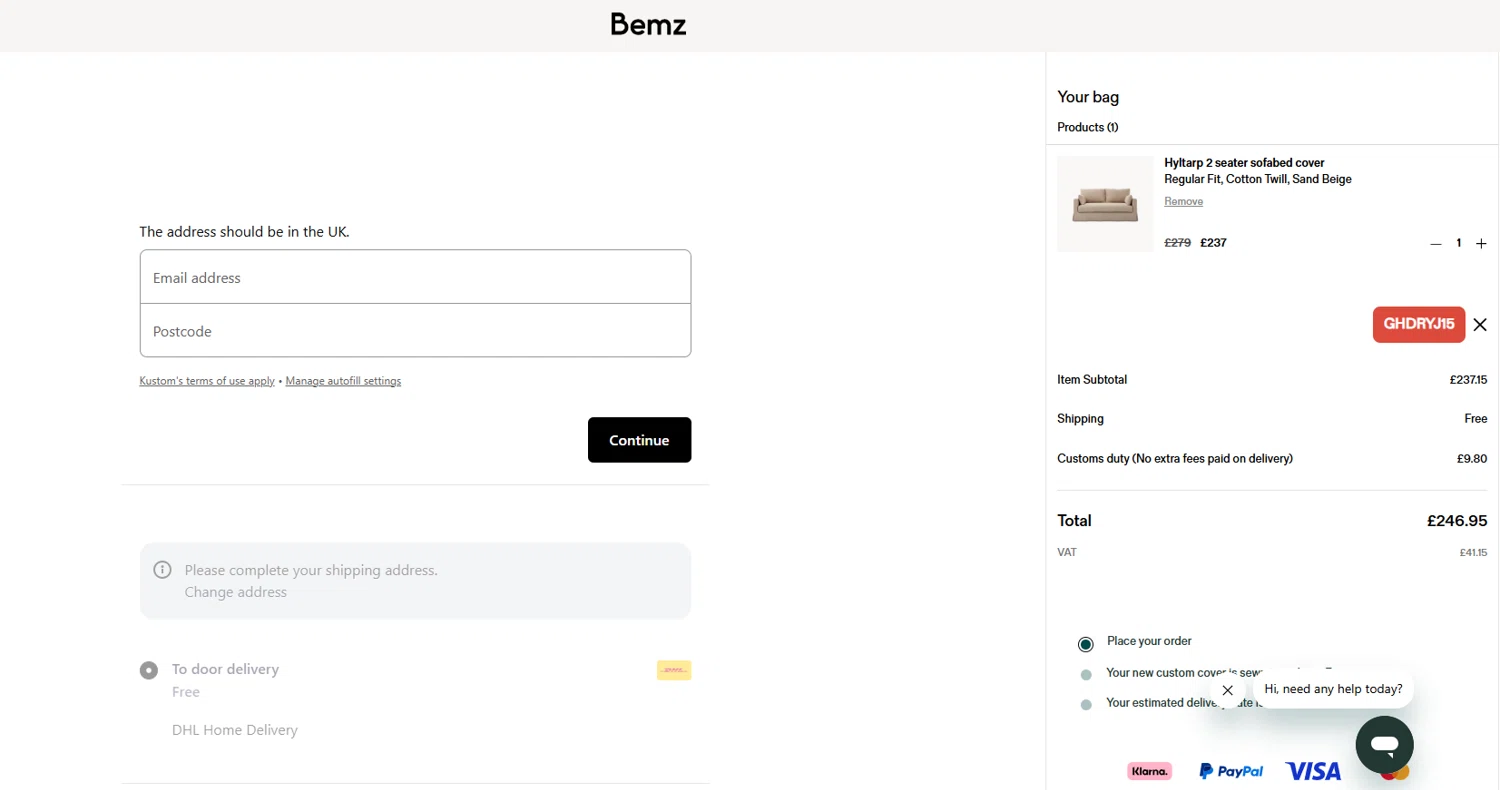Click the VISA payment icon
Image resolution: width=1500 pixels, height=790 pixels.
[x=1313, y=771]
